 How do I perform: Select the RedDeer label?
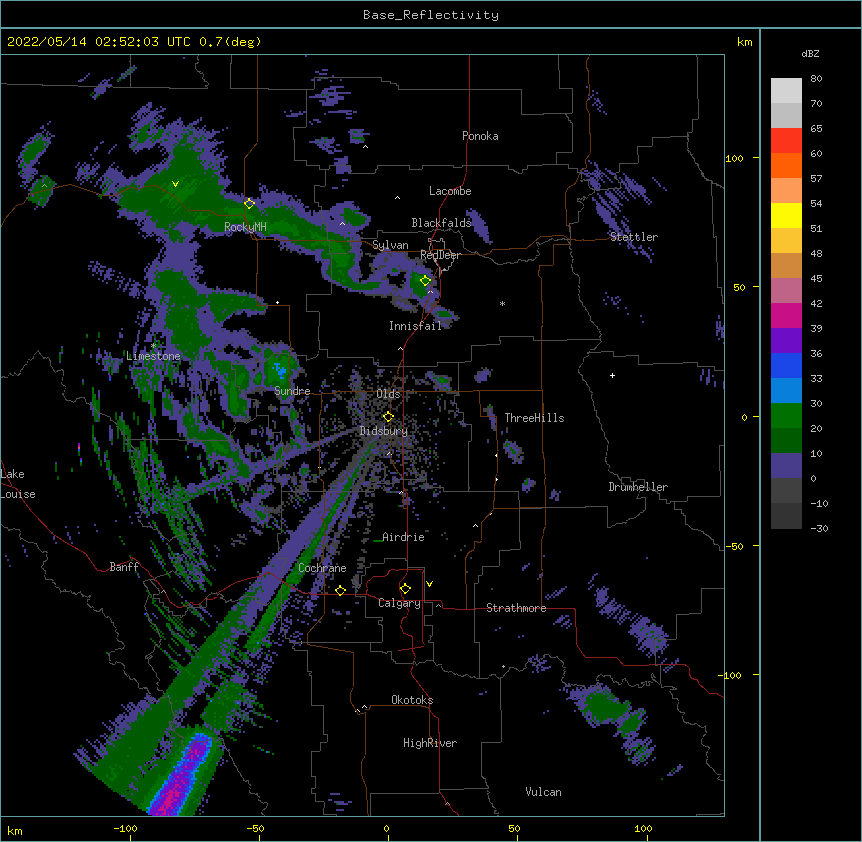coord(440,255)
